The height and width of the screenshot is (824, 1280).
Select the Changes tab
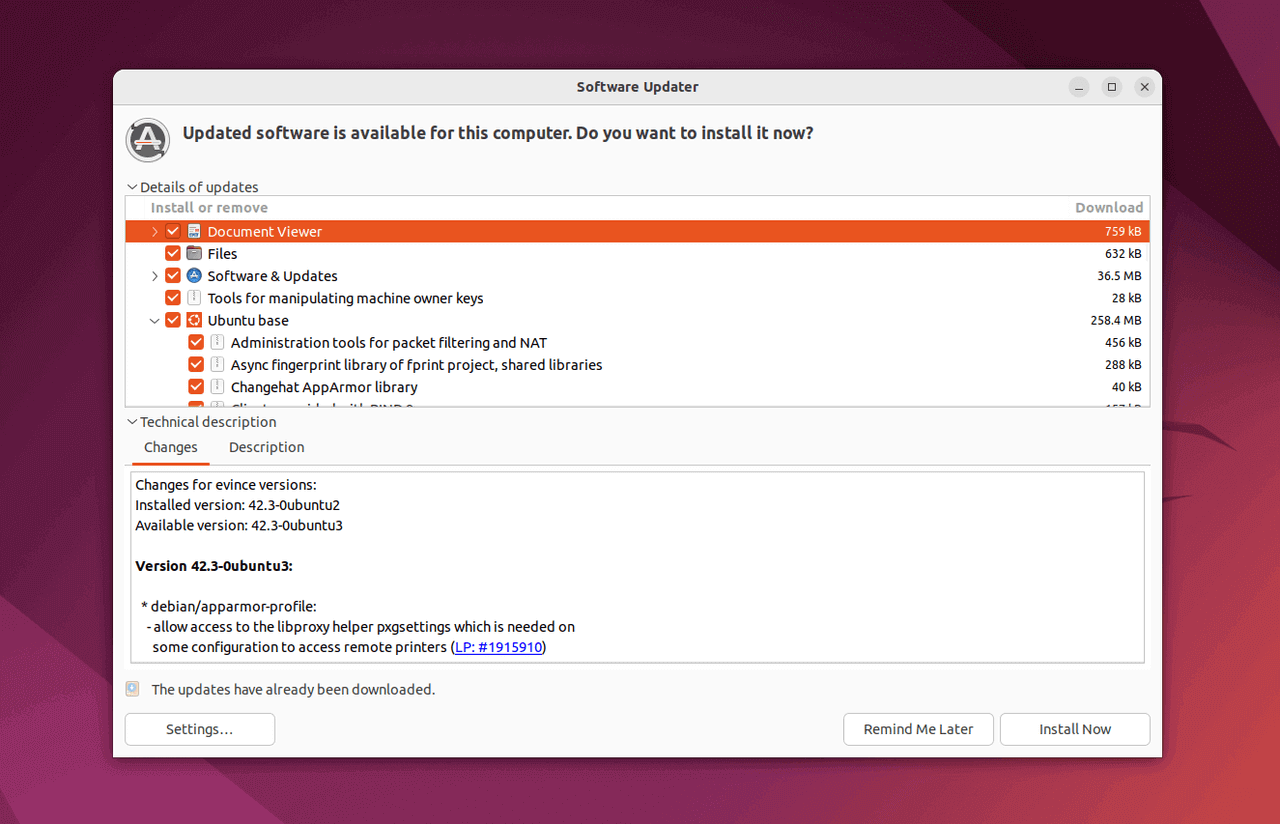pos(171,447)
